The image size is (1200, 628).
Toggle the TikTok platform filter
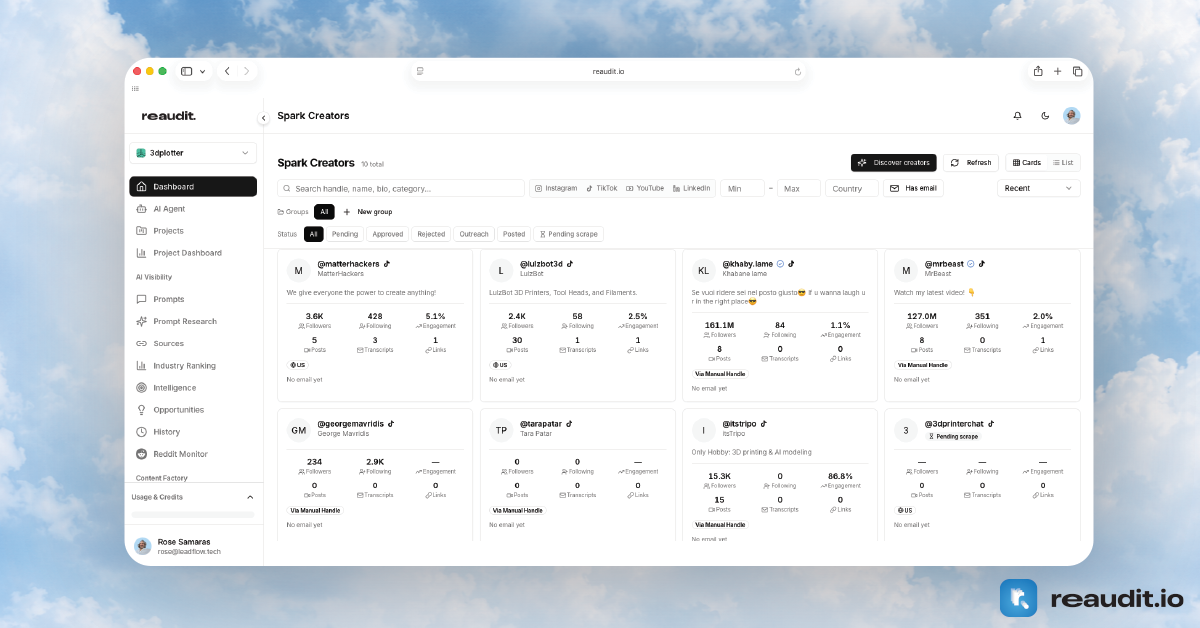[602, 188]
